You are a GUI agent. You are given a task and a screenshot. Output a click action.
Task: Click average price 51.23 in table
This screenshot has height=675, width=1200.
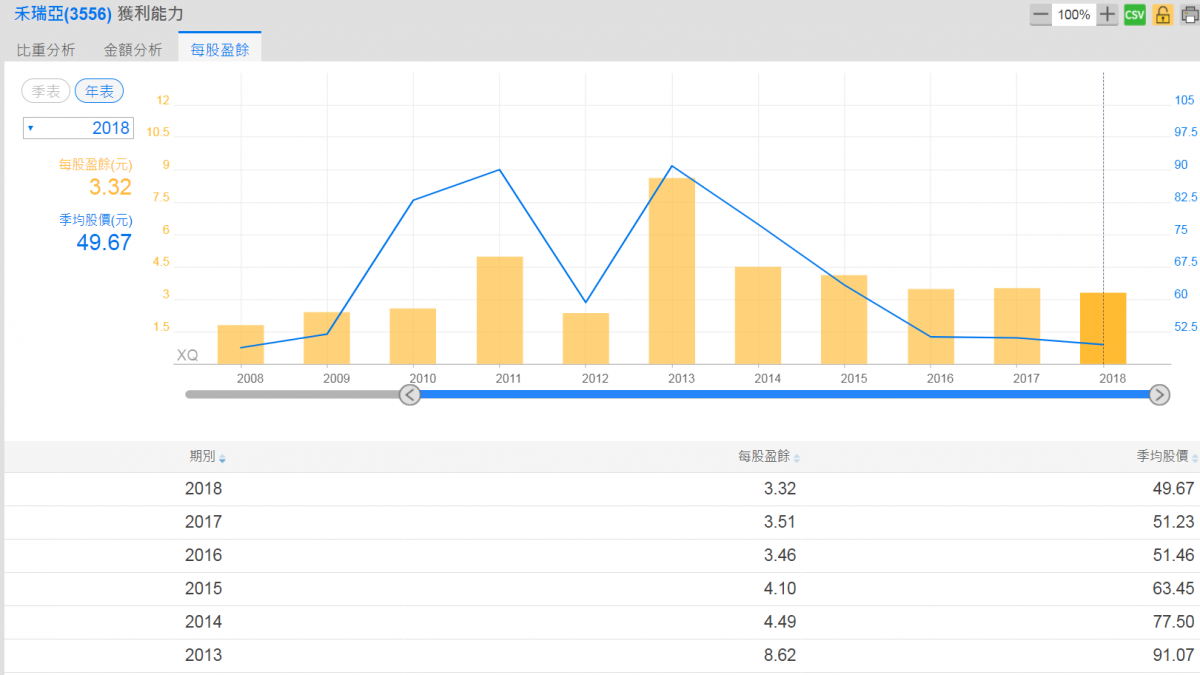pyautogui.click(x=1173, y=522)
